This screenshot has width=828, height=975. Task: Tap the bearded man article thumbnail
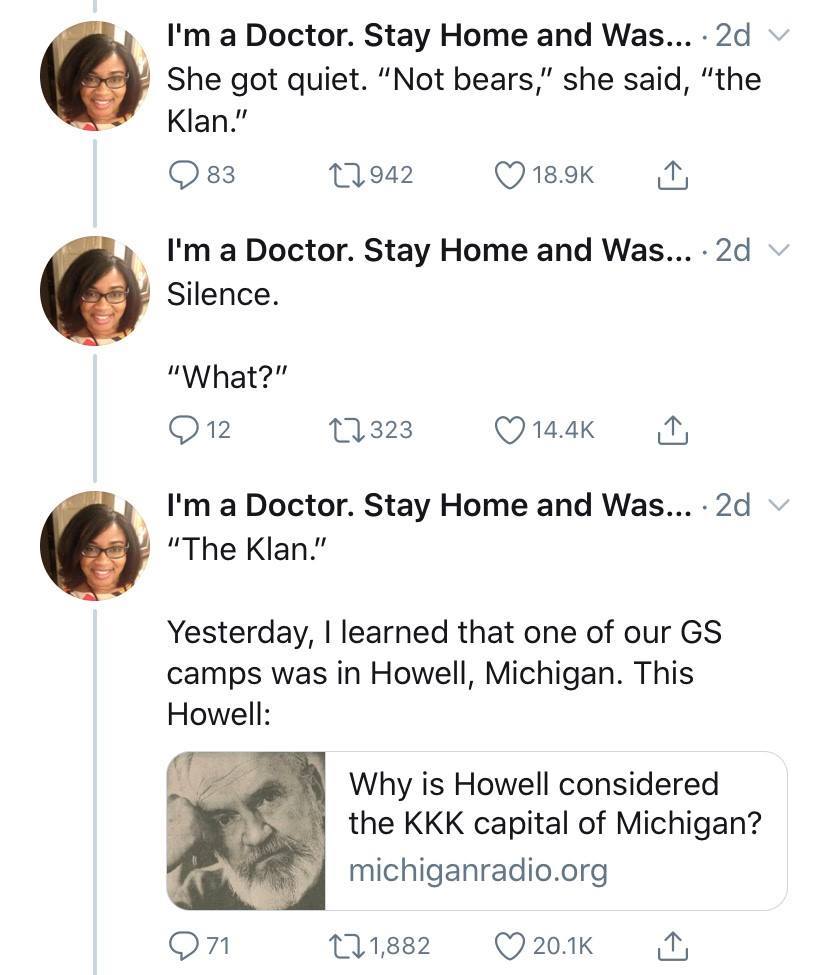pyautogui.click(x=246, y=831)
